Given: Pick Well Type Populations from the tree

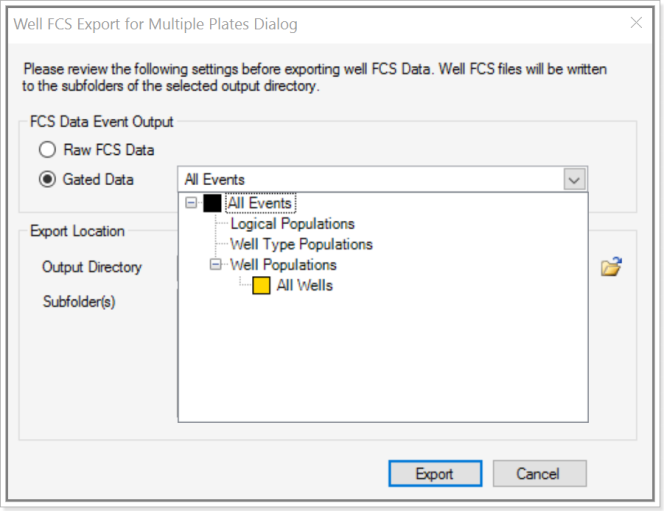Looking at the screenshot, I should coord(301,244).
